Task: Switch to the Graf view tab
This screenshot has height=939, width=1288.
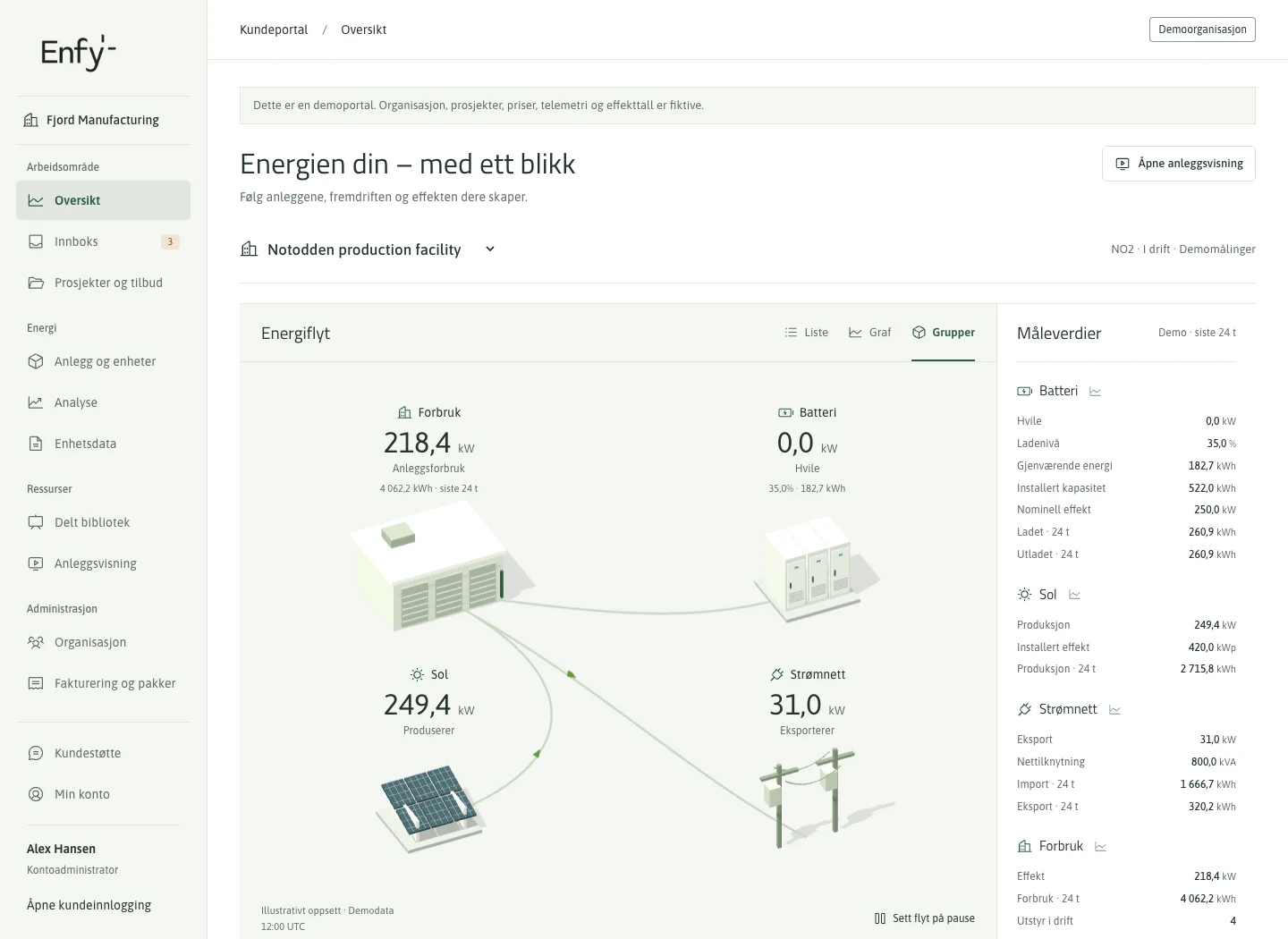Action: point(869,333)
